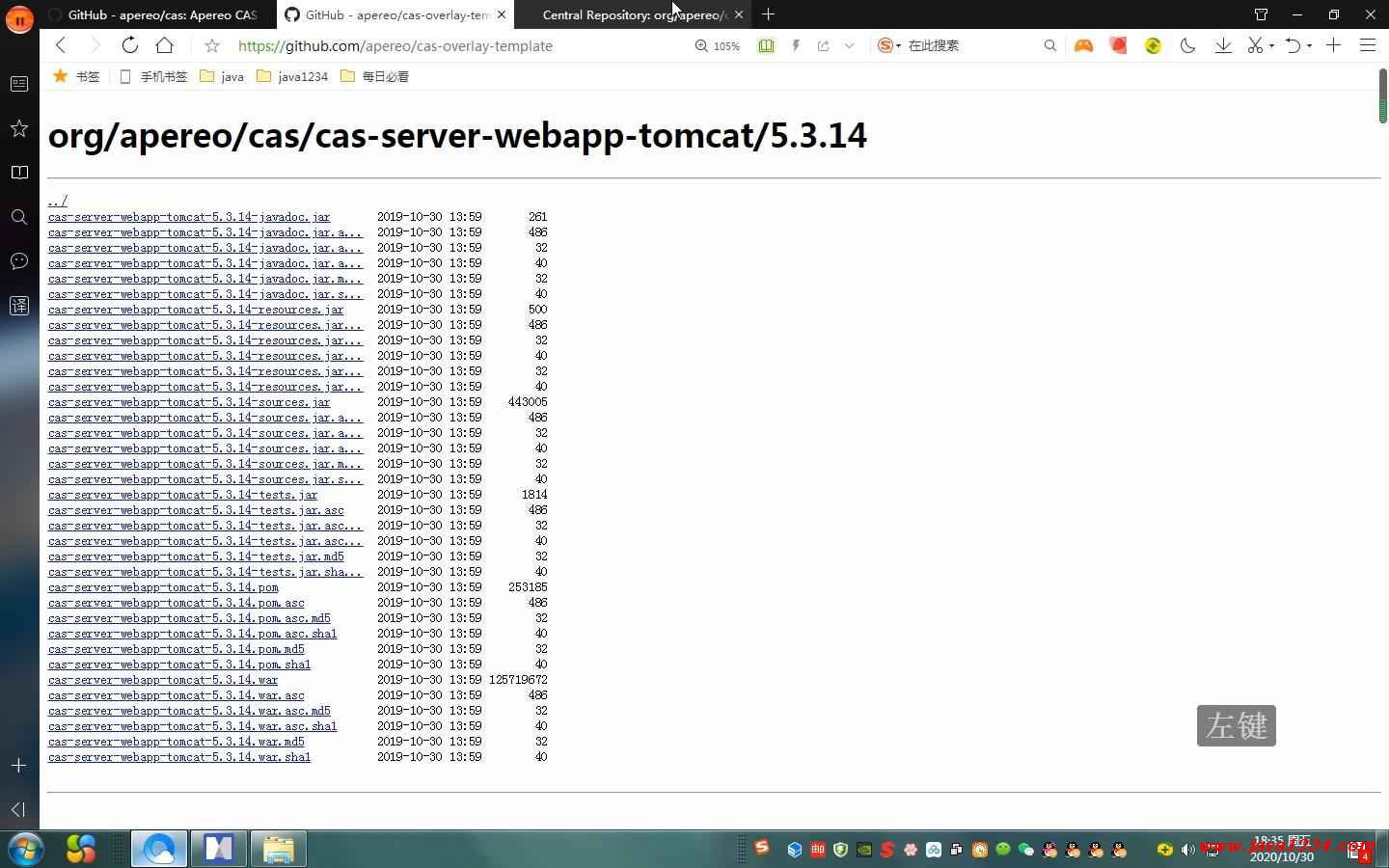Open the 5.3.14.war.md5 checksum link
Screen dimensions: 1389x868
pos(177,742)
